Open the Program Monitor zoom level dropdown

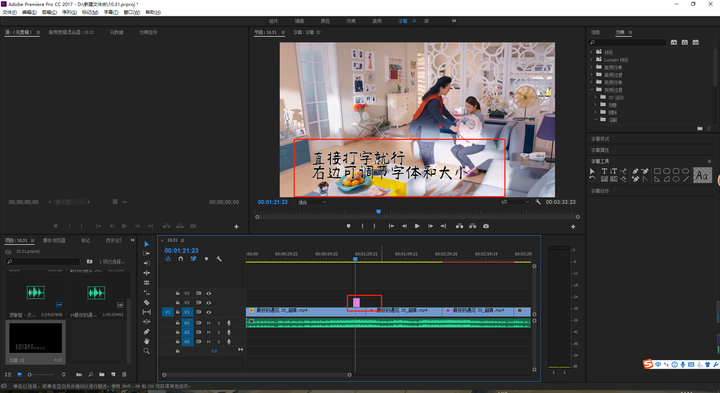tap(312, 202)
